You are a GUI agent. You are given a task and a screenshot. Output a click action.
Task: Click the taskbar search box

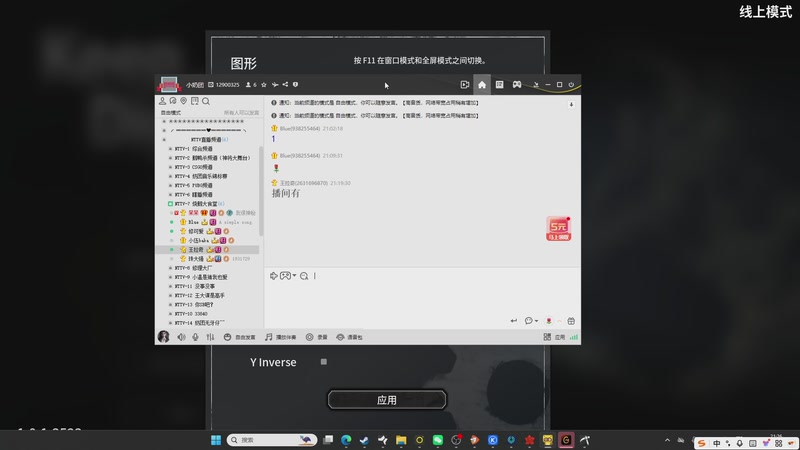pyautogui.click(x=272, y=440)
